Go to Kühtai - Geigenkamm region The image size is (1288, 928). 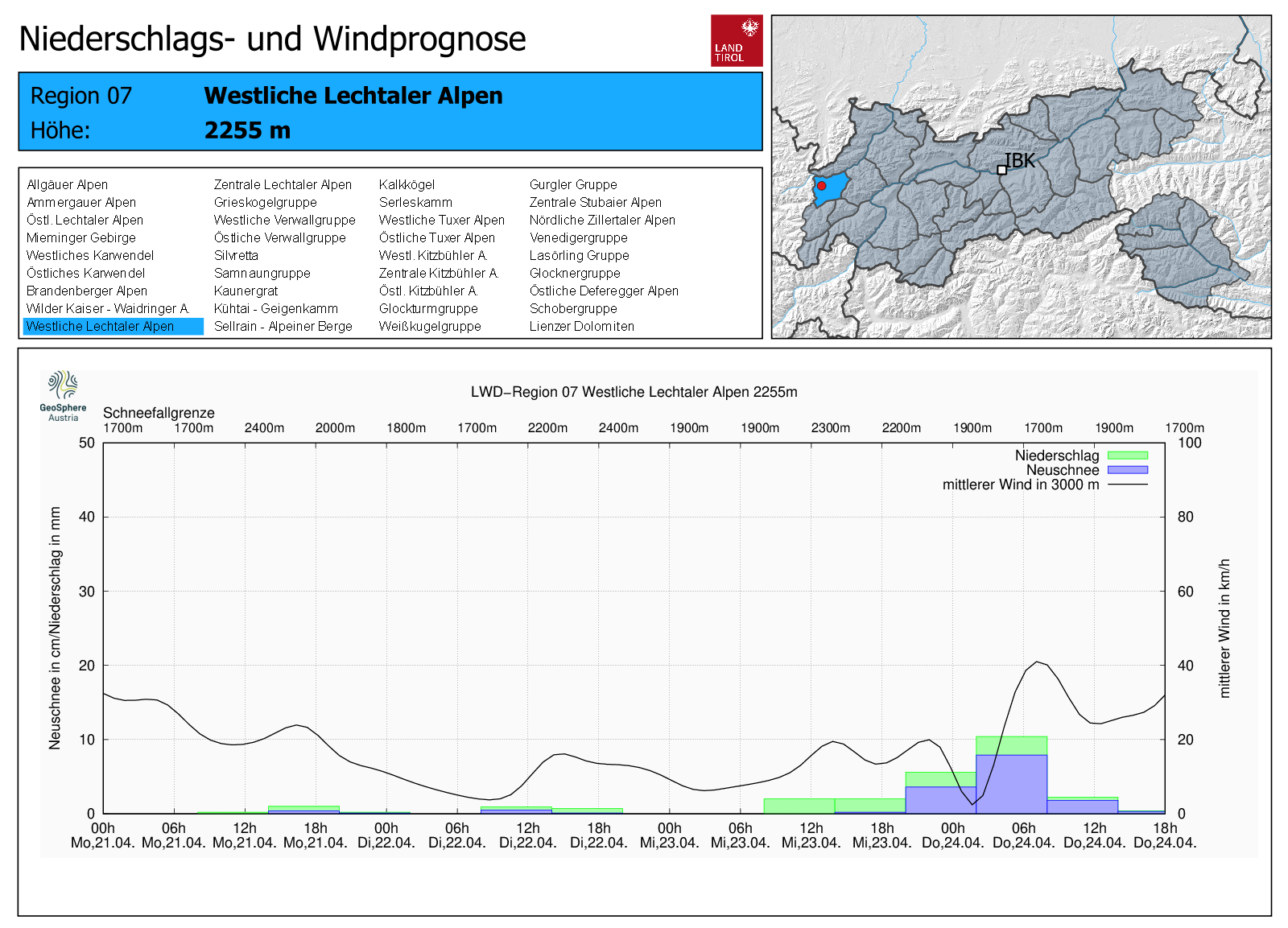tap(275, 309)
